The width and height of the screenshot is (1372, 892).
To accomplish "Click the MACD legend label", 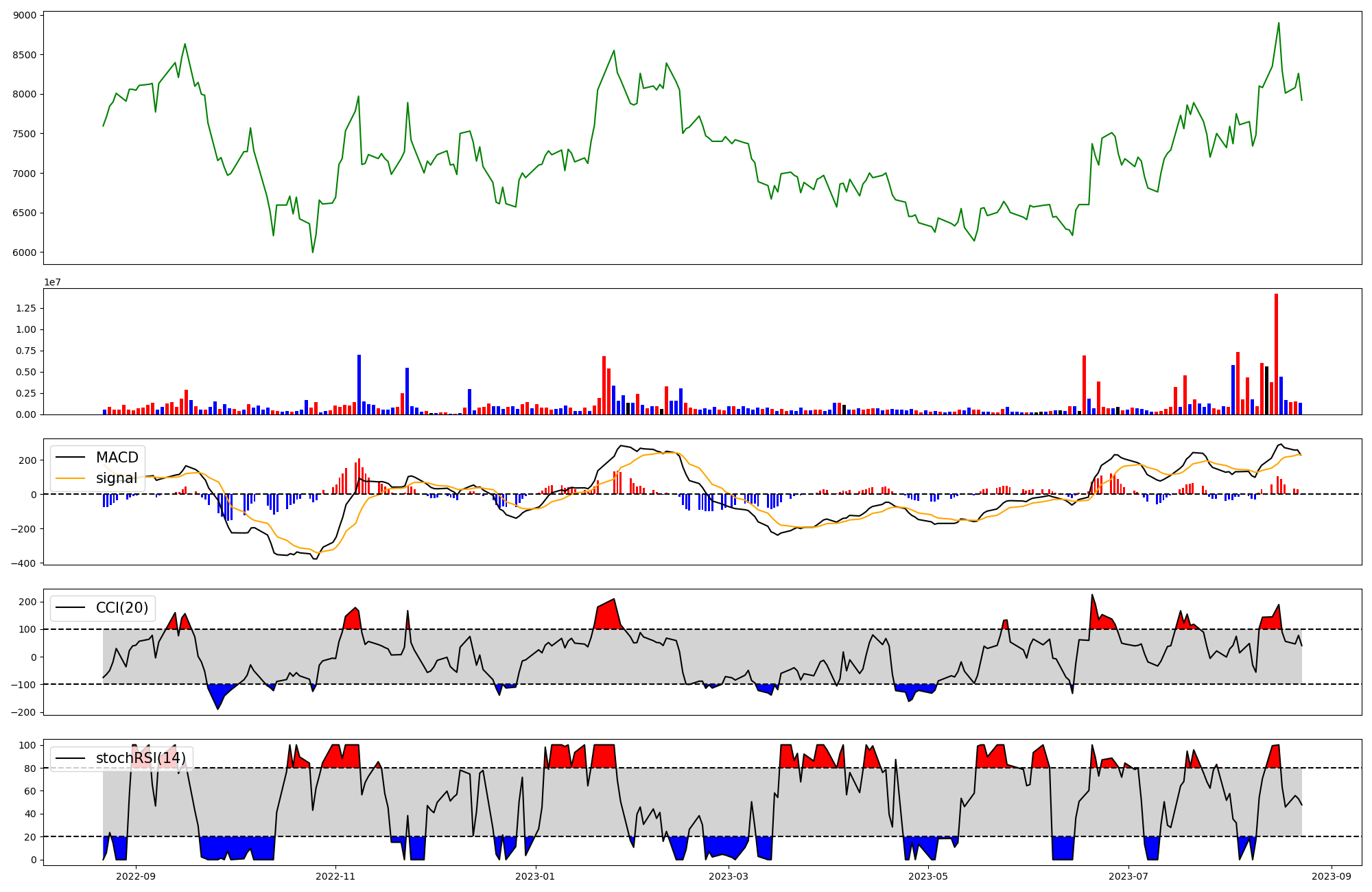I will (117, 458).
